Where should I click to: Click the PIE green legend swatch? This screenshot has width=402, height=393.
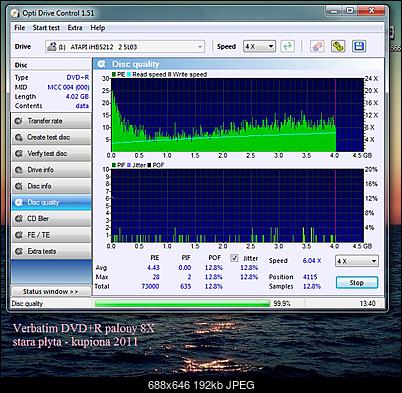tap(114, 74)
